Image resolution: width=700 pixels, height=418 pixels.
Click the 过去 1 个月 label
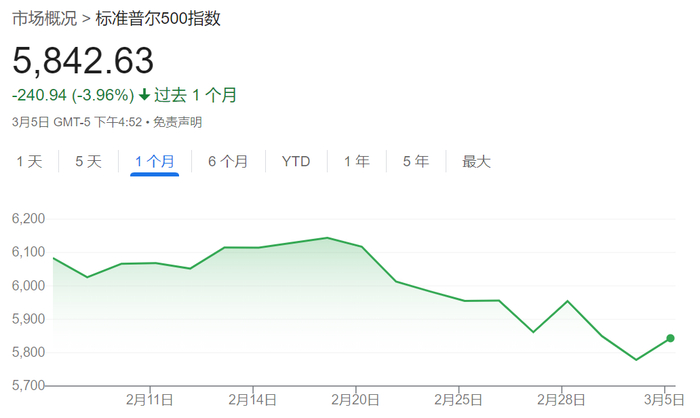[x=195, y=95]
